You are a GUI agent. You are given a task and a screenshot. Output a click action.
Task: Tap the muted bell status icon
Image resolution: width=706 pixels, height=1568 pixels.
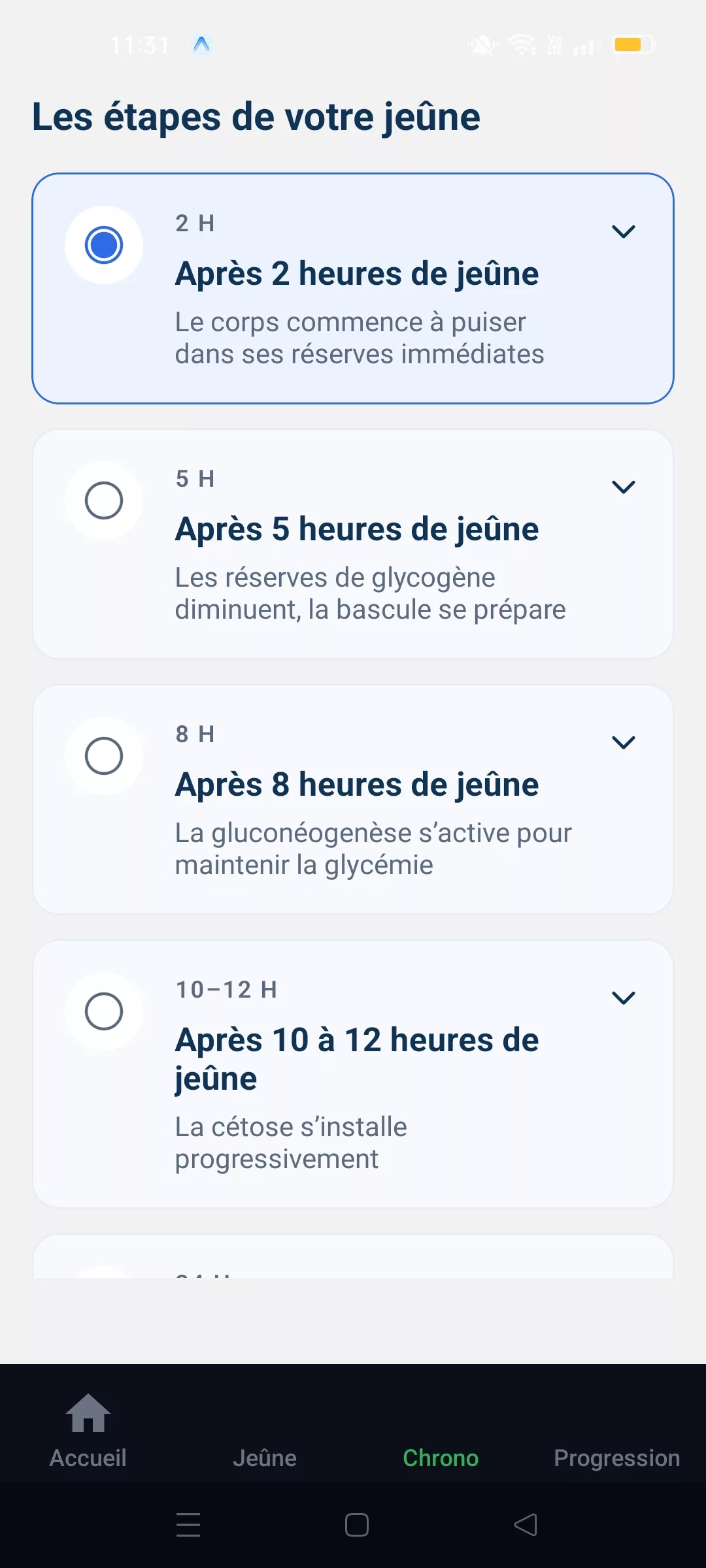pos(482,44)
